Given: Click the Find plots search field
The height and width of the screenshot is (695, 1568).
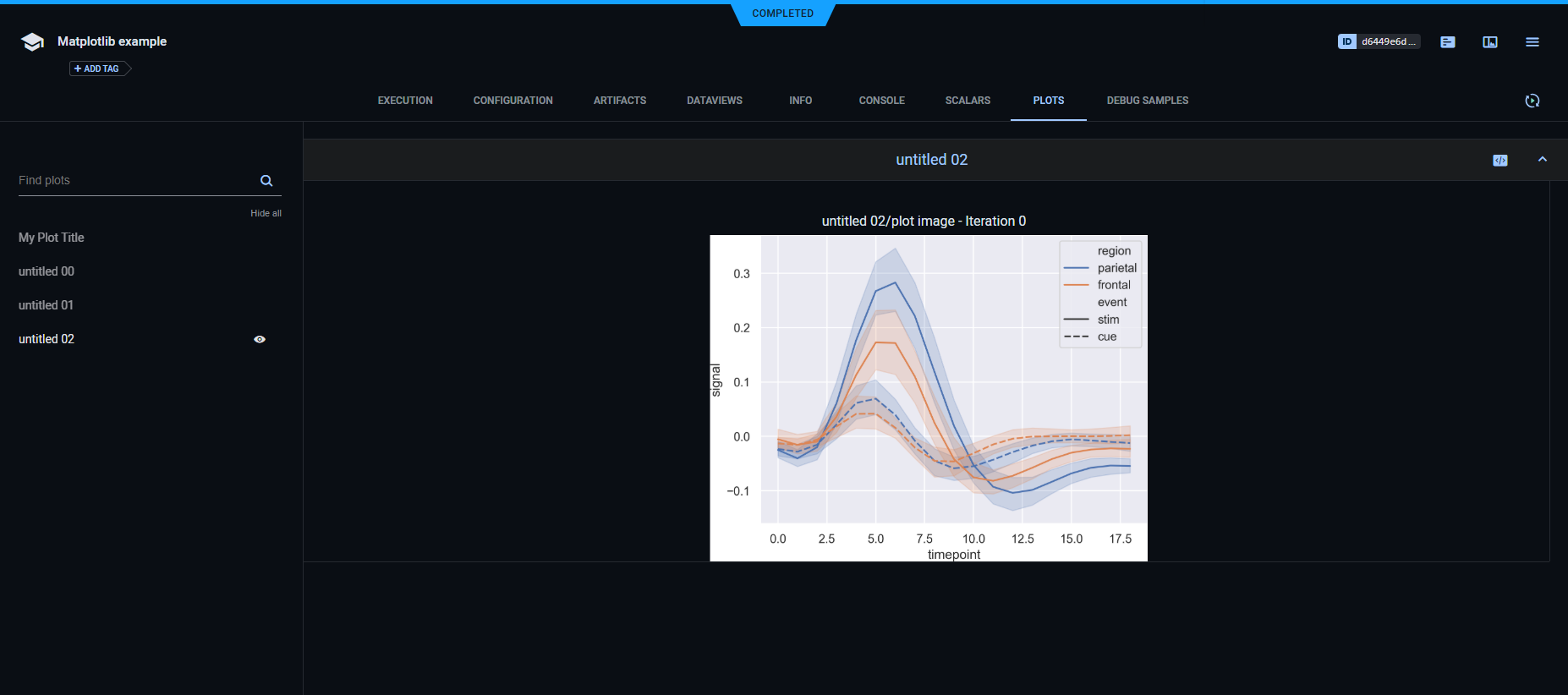Looking at the screenshot, I should [135, 181].
